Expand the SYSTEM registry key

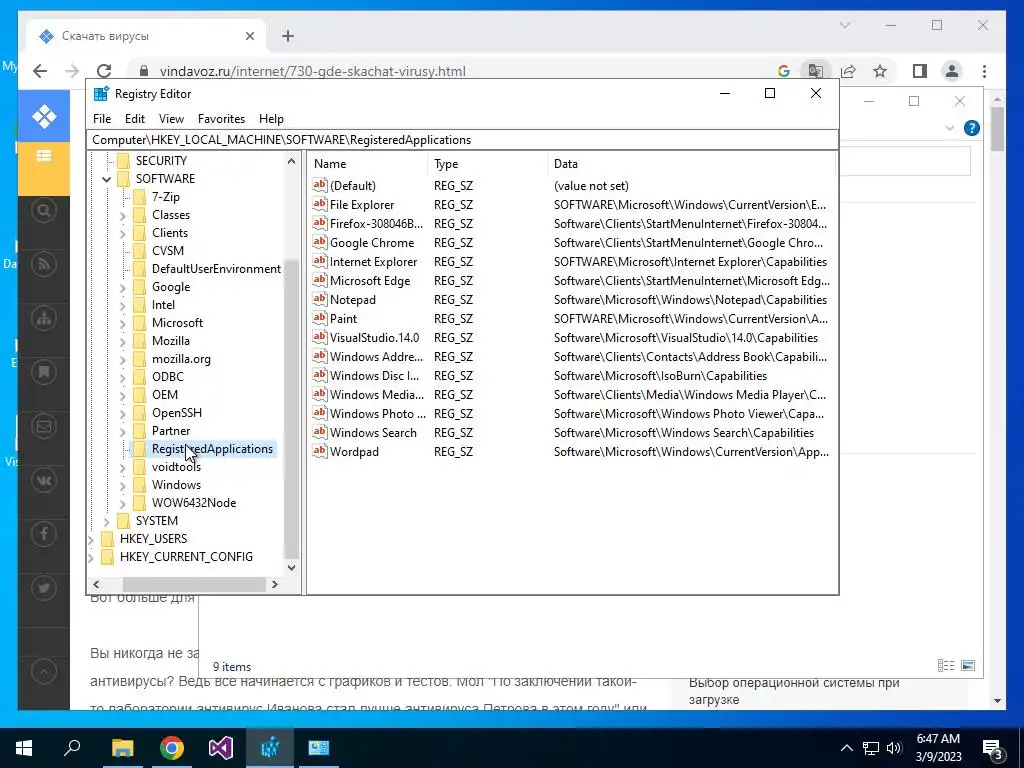106,521
